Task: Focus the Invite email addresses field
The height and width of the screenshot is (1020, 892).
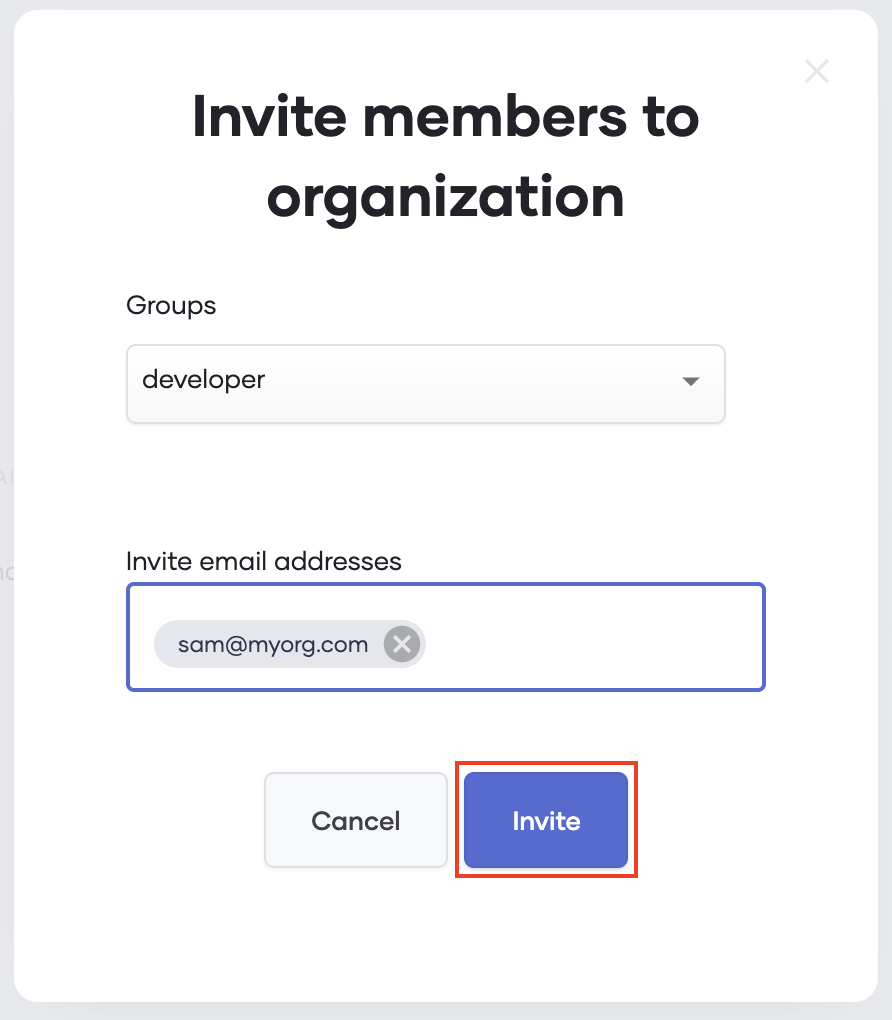Action: tap(446, 637)
